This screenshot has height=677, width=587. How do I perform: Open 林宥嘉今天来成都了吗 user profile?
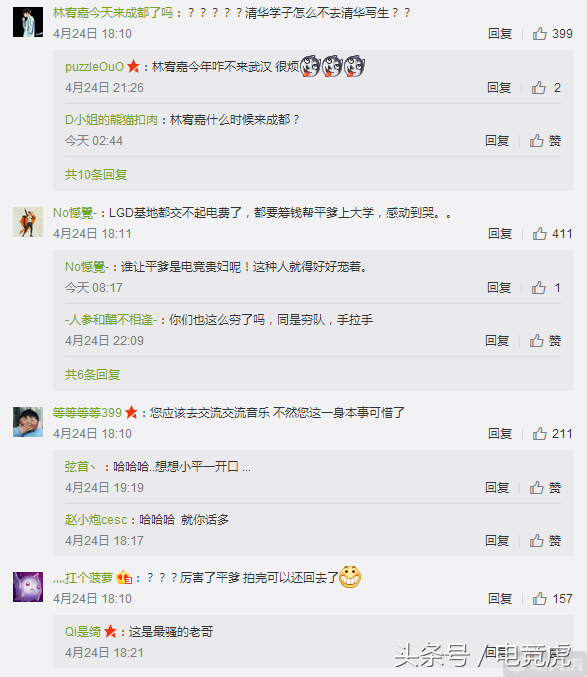point(113,13)
